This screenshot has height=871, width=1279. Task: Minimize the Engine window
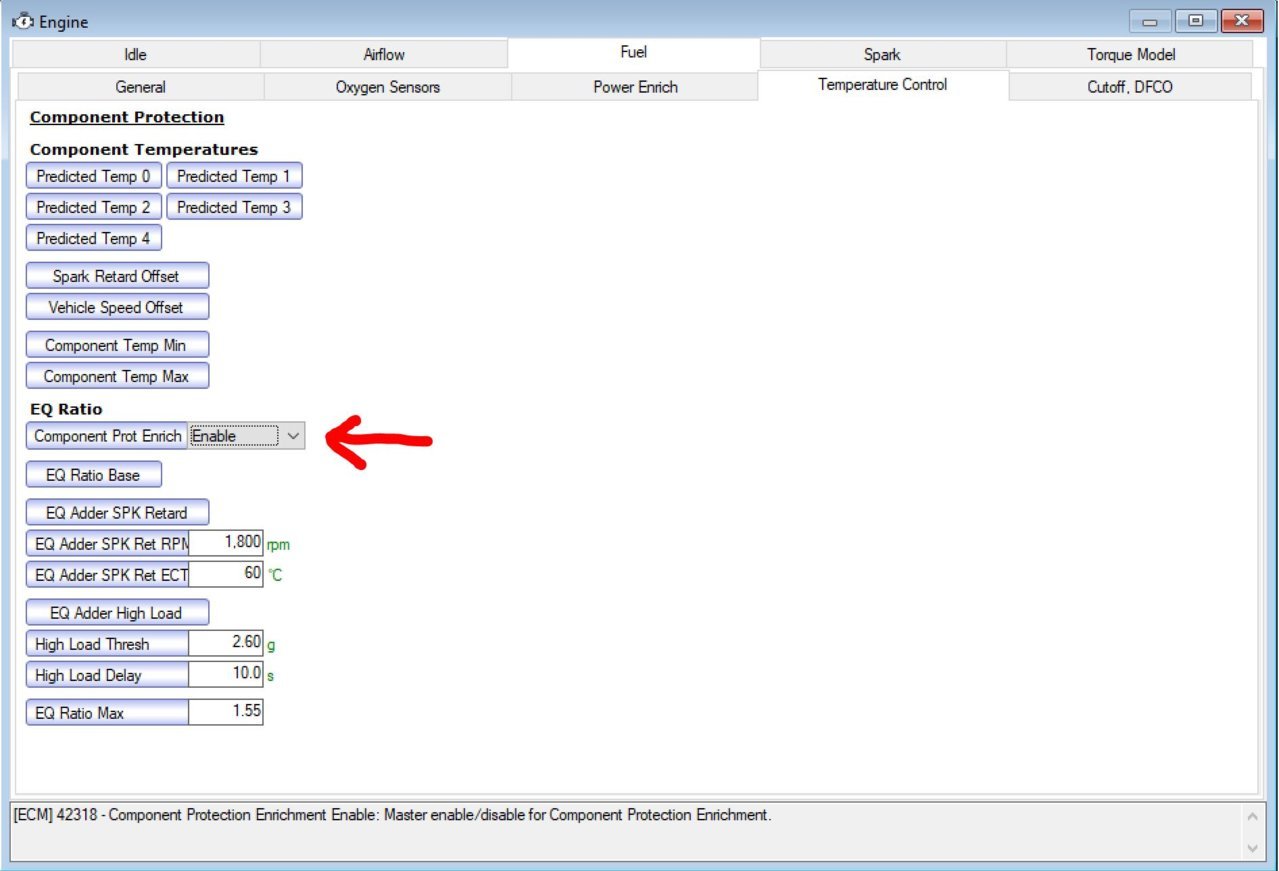[x=1151, y=21]
